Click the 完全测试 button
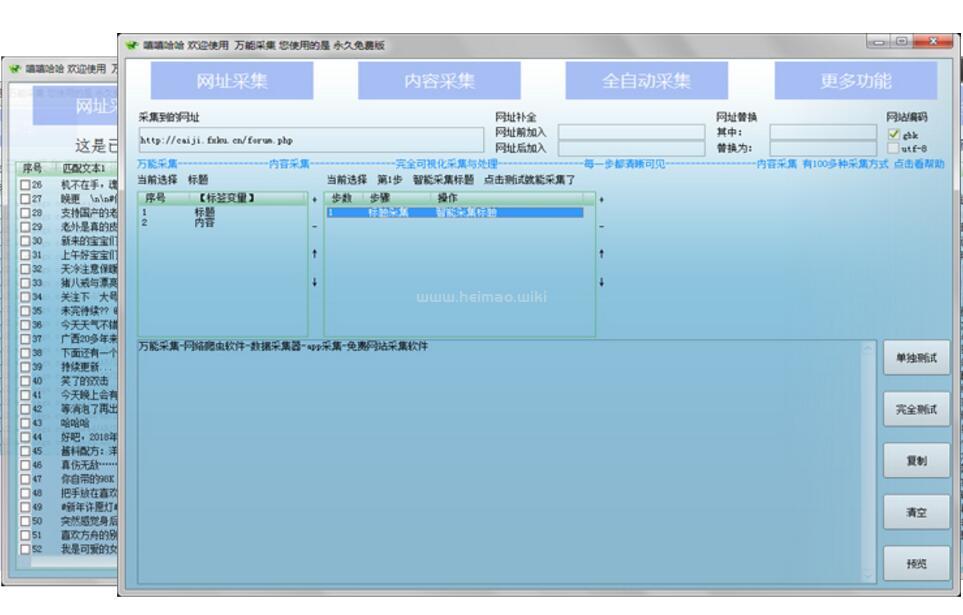This screenshot has width=963, height=615. click(x=914, y=409)
